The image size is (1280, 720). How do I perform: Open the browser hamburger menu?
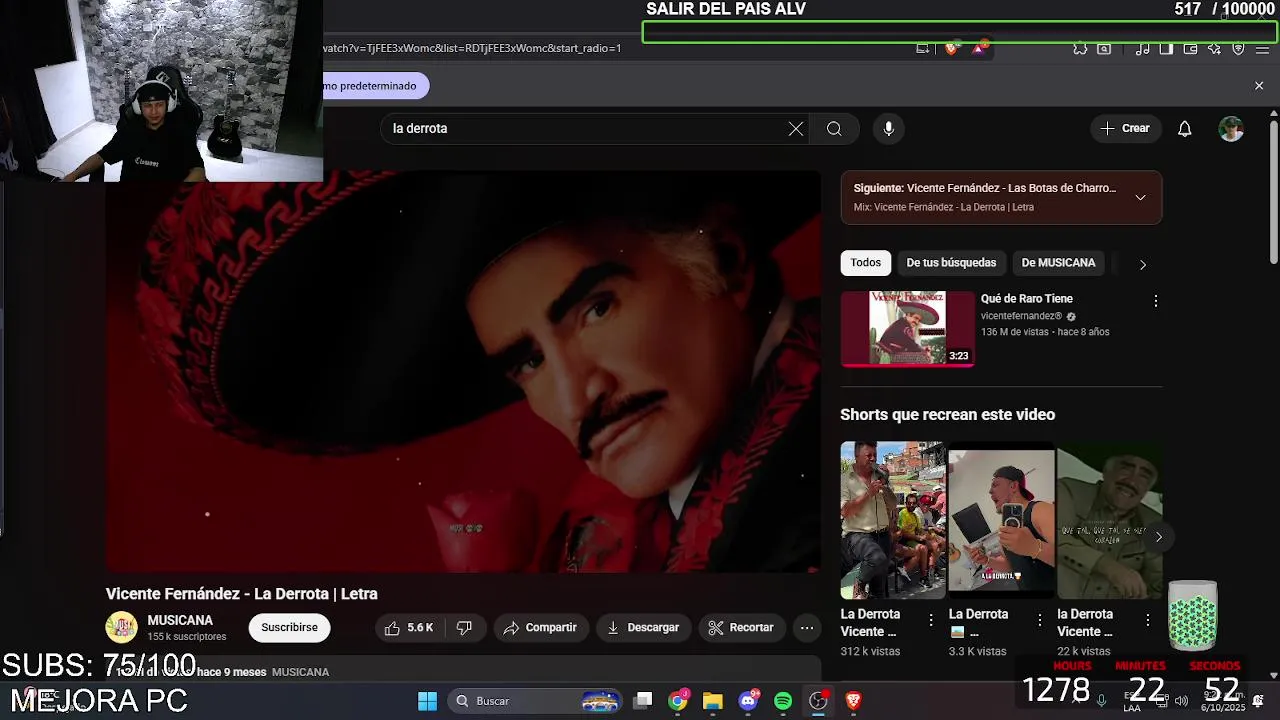point(1264,48)
